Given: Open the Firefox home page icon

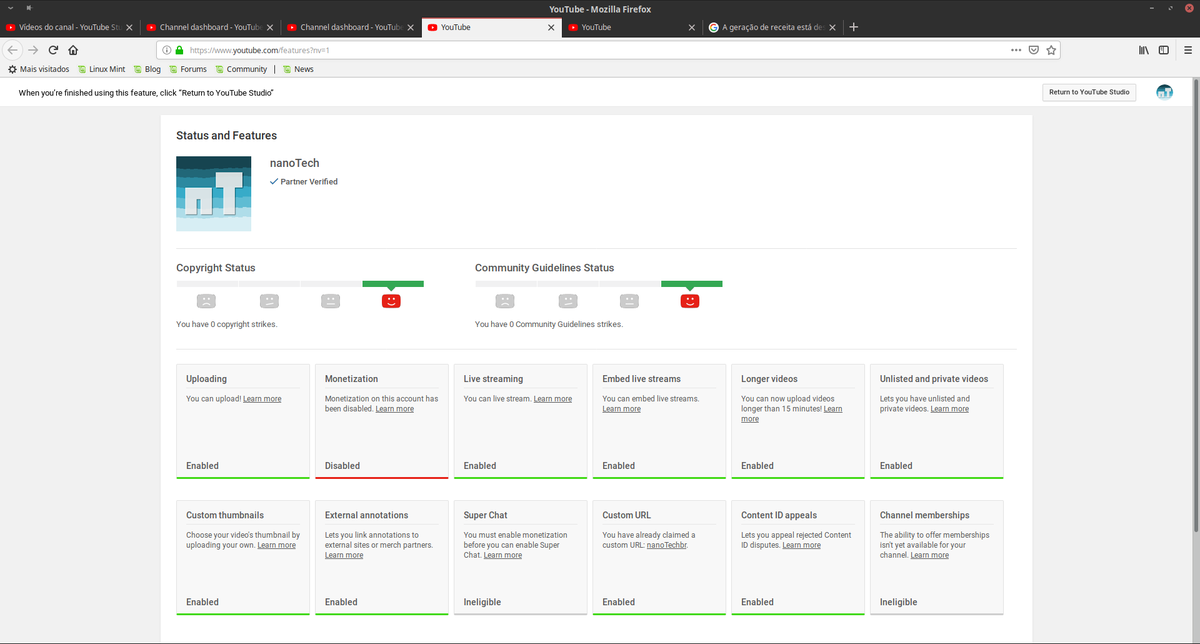Looking at the screenshot, I should pyautogui.click(x=73, y=49).
